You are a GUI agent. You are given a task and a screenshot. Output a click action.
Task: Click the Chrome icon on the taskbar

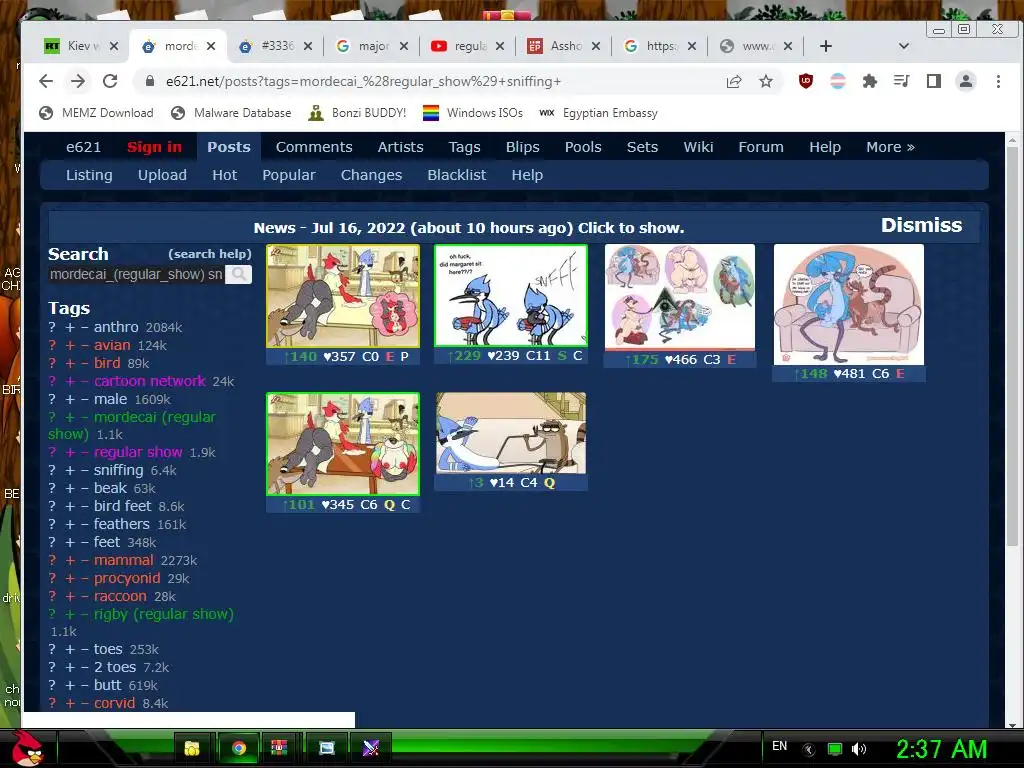click(239, 748)
